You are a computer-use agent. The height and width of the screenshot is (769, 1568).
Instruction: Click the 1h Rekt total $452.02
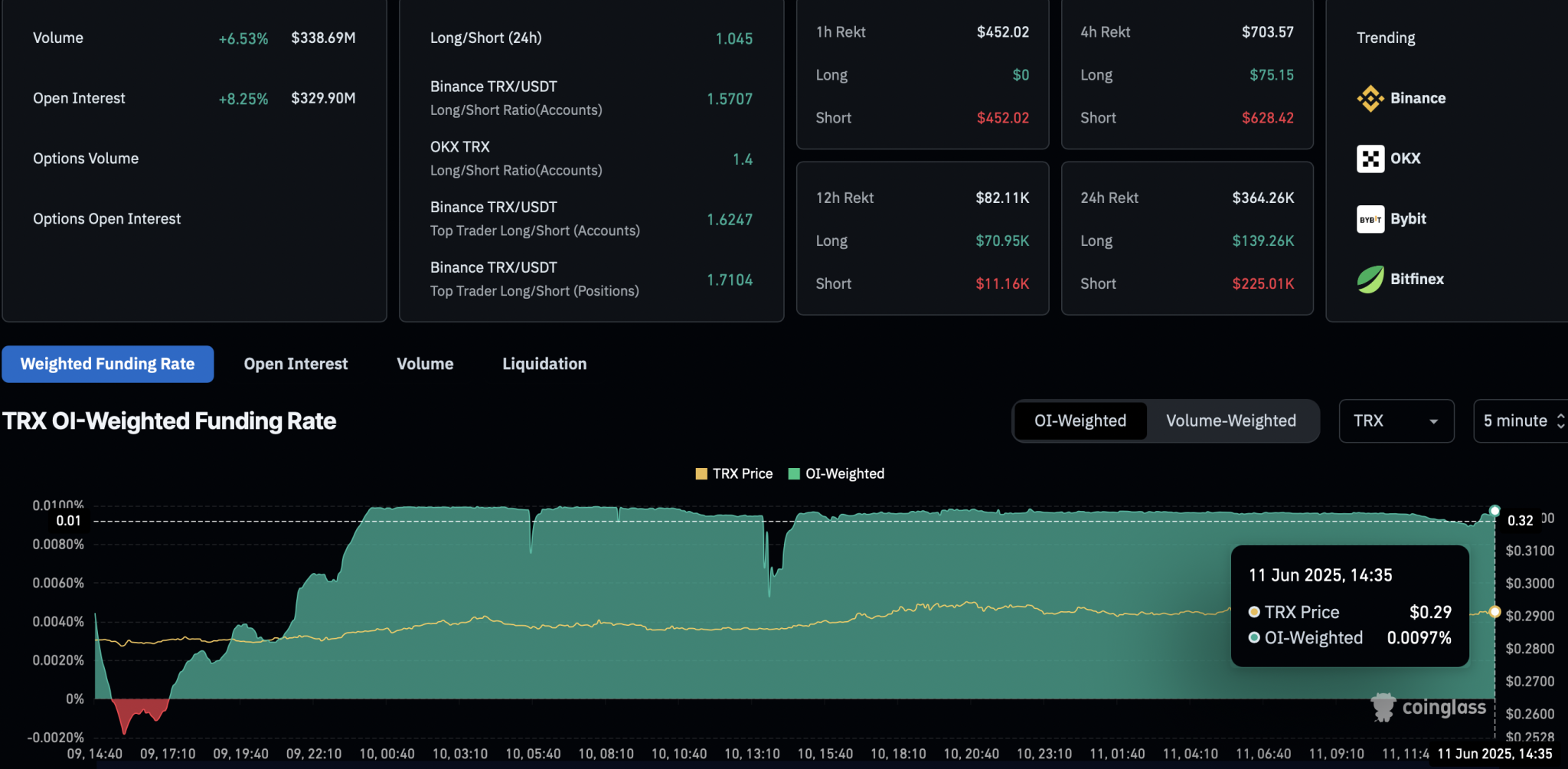click(x=1003, y=32)
